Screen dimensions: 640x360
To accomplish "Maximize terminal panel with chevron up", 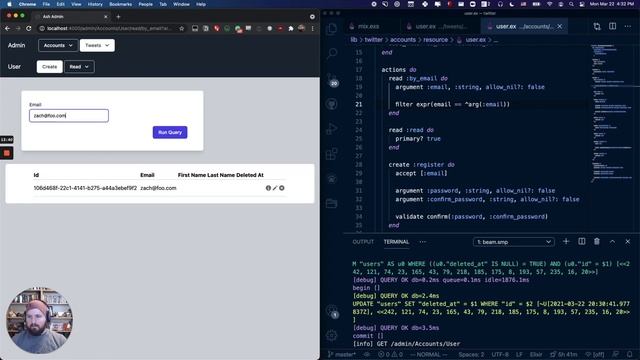I will pos(612,242).
